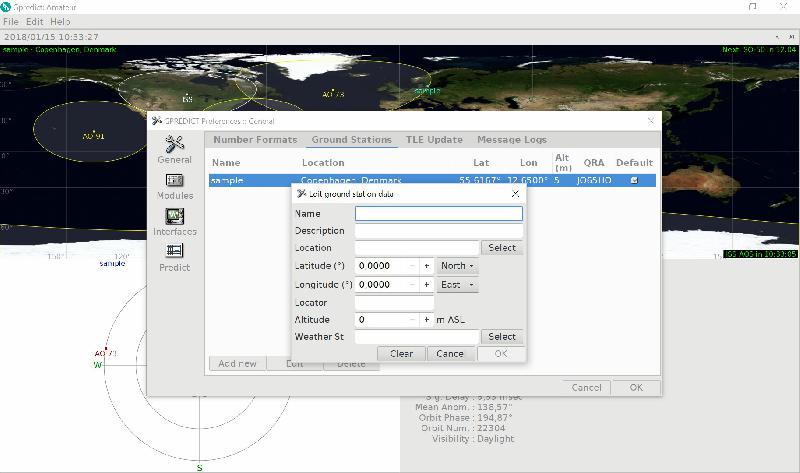
Task: Click the ISS AOS countdown status text
Action: point(760,254)
